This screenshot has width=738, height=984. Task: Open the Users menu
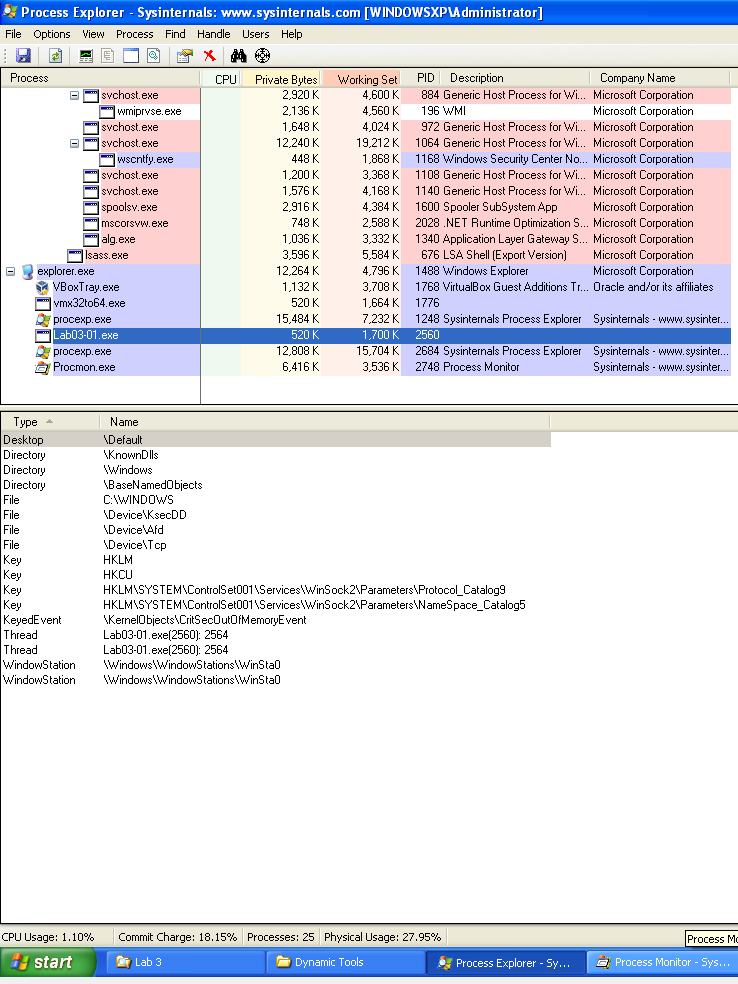[255, 34]
